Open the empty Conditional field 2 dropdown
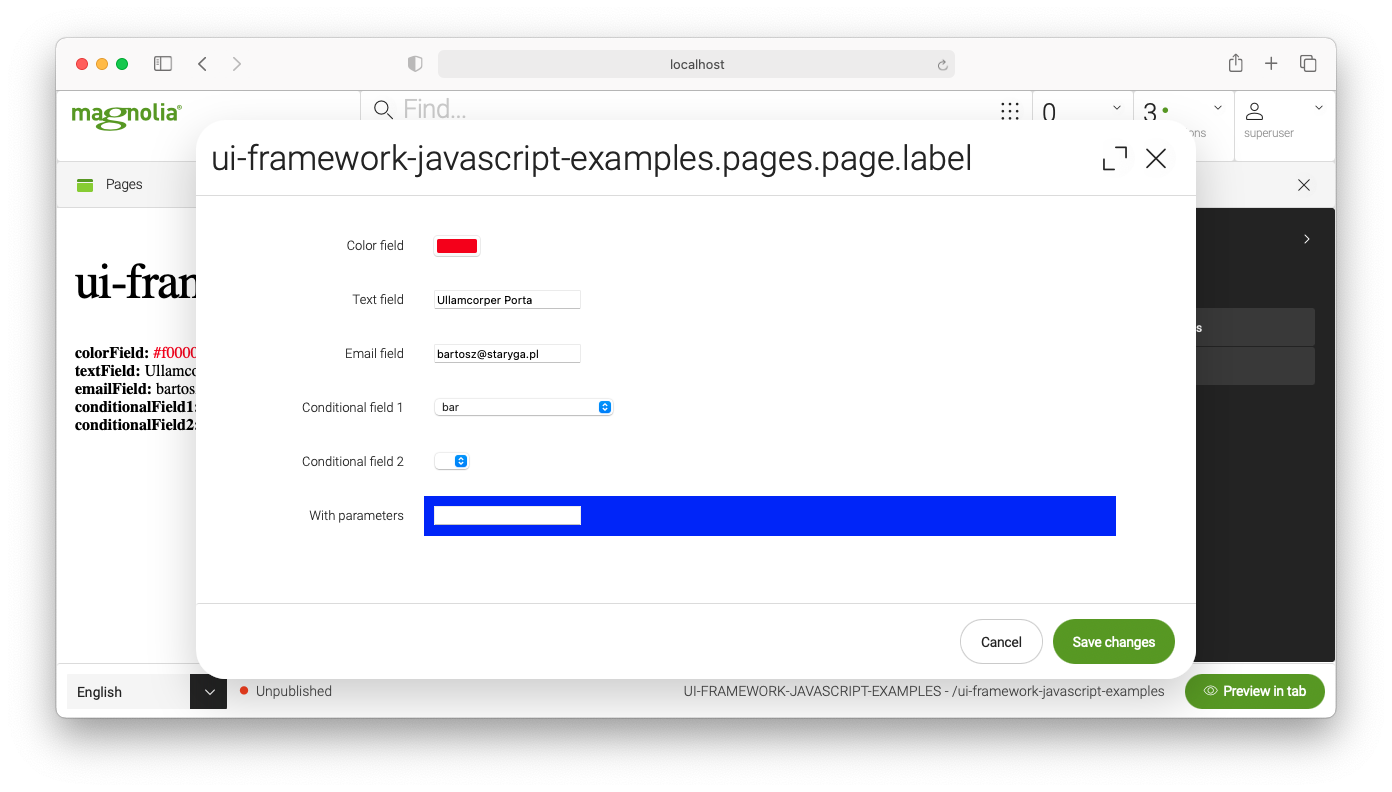 [451, 461]
